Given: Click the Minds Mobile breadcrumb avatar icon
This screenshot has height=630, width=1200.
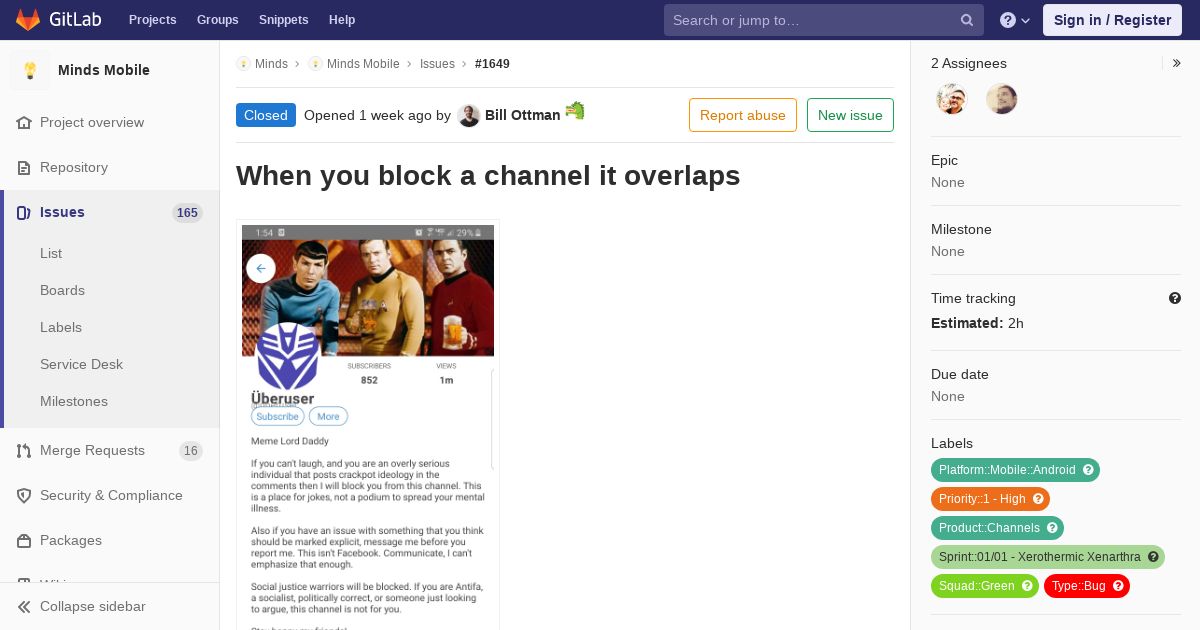Looking at the screenshot, I should 316,63.
